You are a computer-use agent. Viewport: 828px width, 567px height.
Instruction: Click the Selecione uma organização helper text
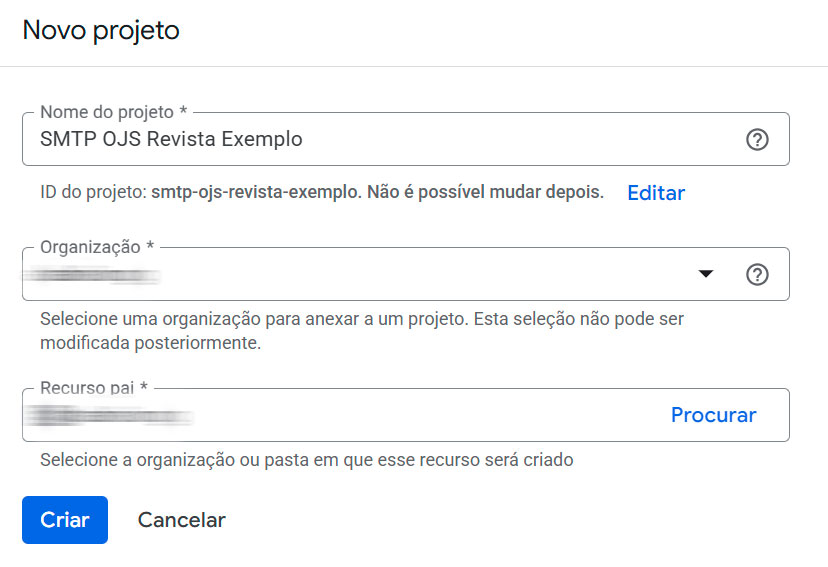362,331
